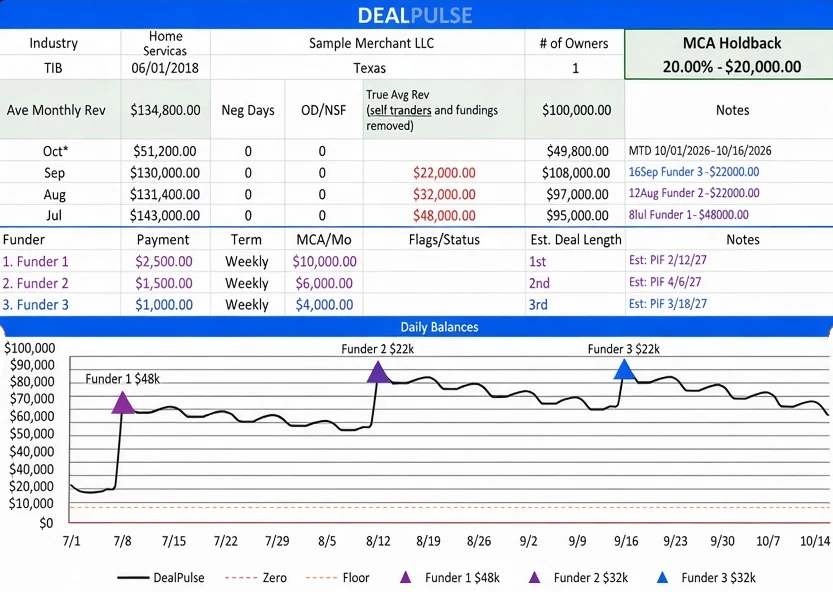Click the MTD 10/01/2026-10/16/2026 note

(700, 150)
